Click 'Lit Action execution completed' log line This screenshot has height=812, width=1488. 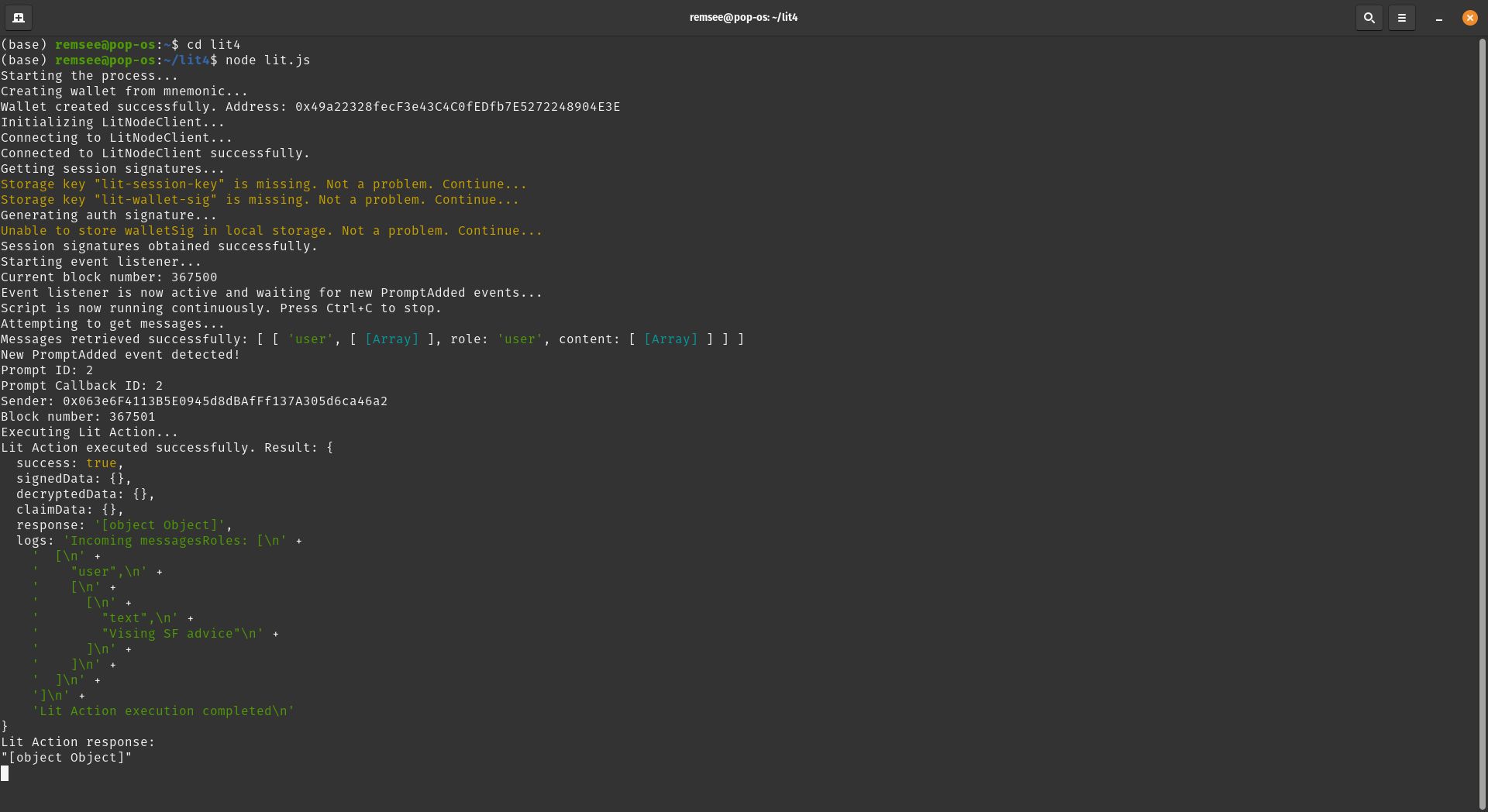tap(163, 711)
